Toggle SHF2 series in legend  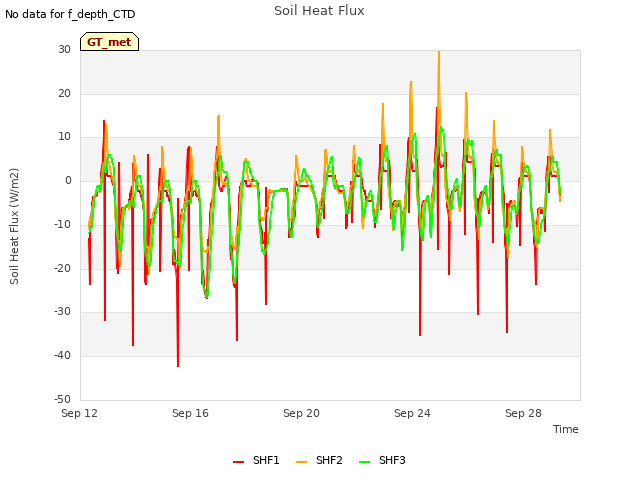[319, 460]
